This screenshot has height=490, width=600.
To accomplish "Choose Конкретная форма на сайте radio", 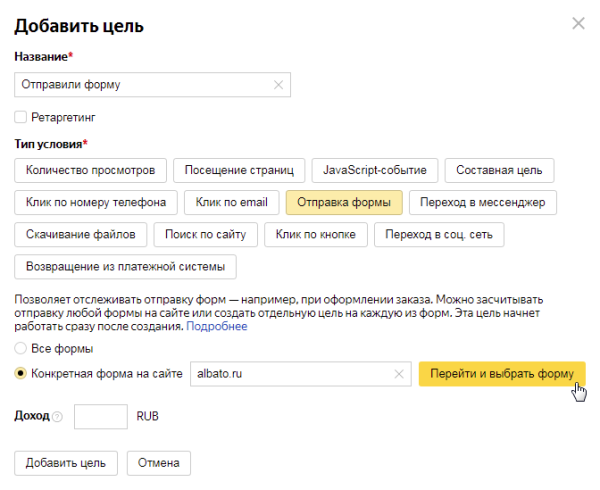I will pos(21,374).
